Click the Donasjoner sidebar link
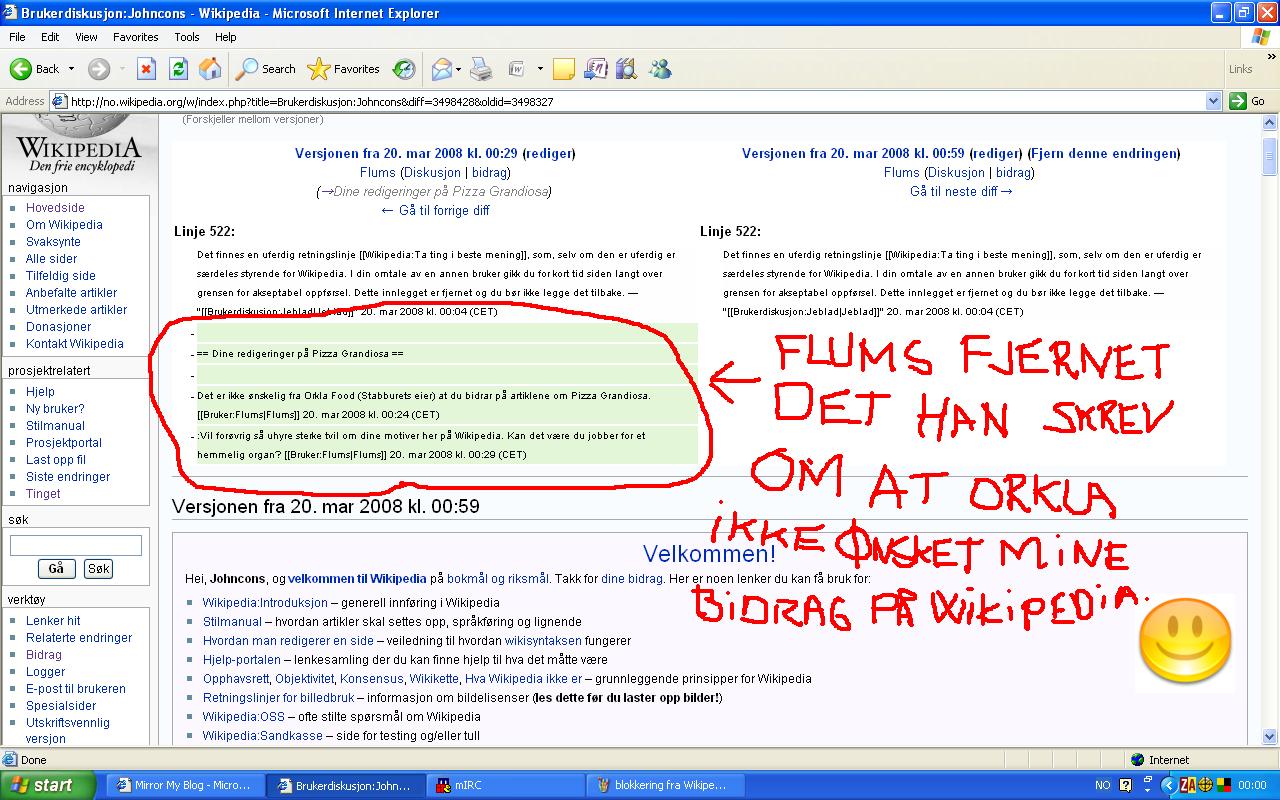The height and width of the screenshot is (800, 1280). tap(58, 327)
